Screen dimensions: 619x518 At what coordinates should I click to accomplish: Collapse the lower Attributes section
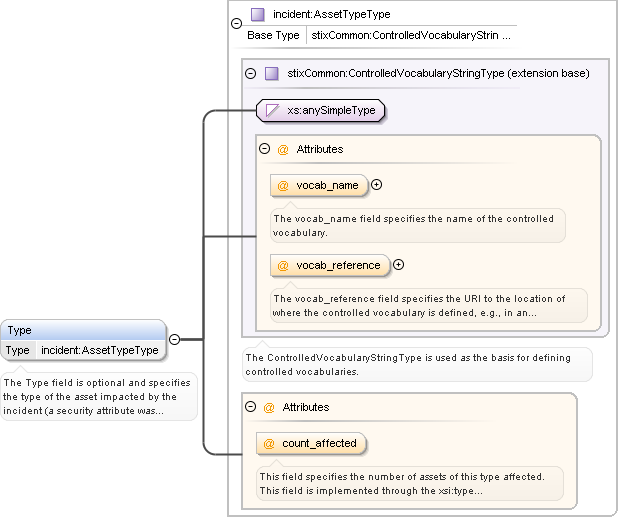(251, 408)
